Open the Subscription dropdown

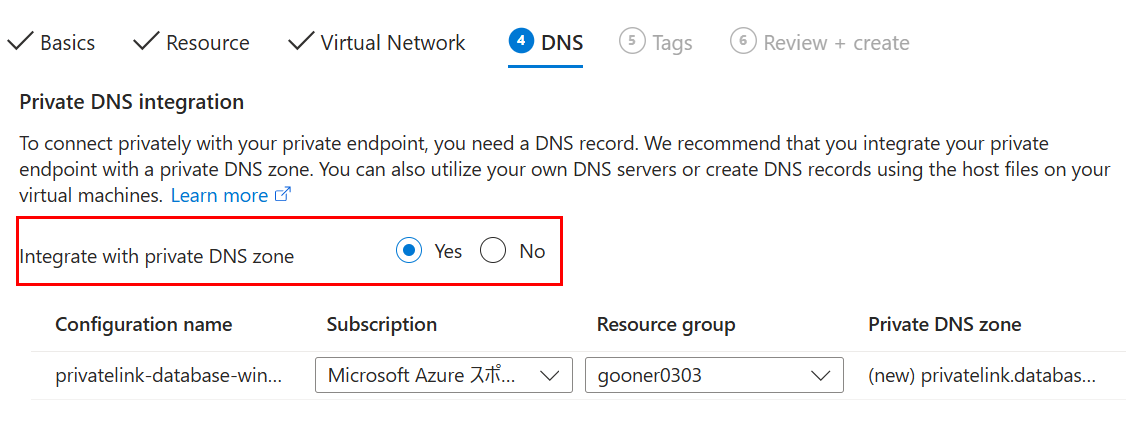(444, 375)
